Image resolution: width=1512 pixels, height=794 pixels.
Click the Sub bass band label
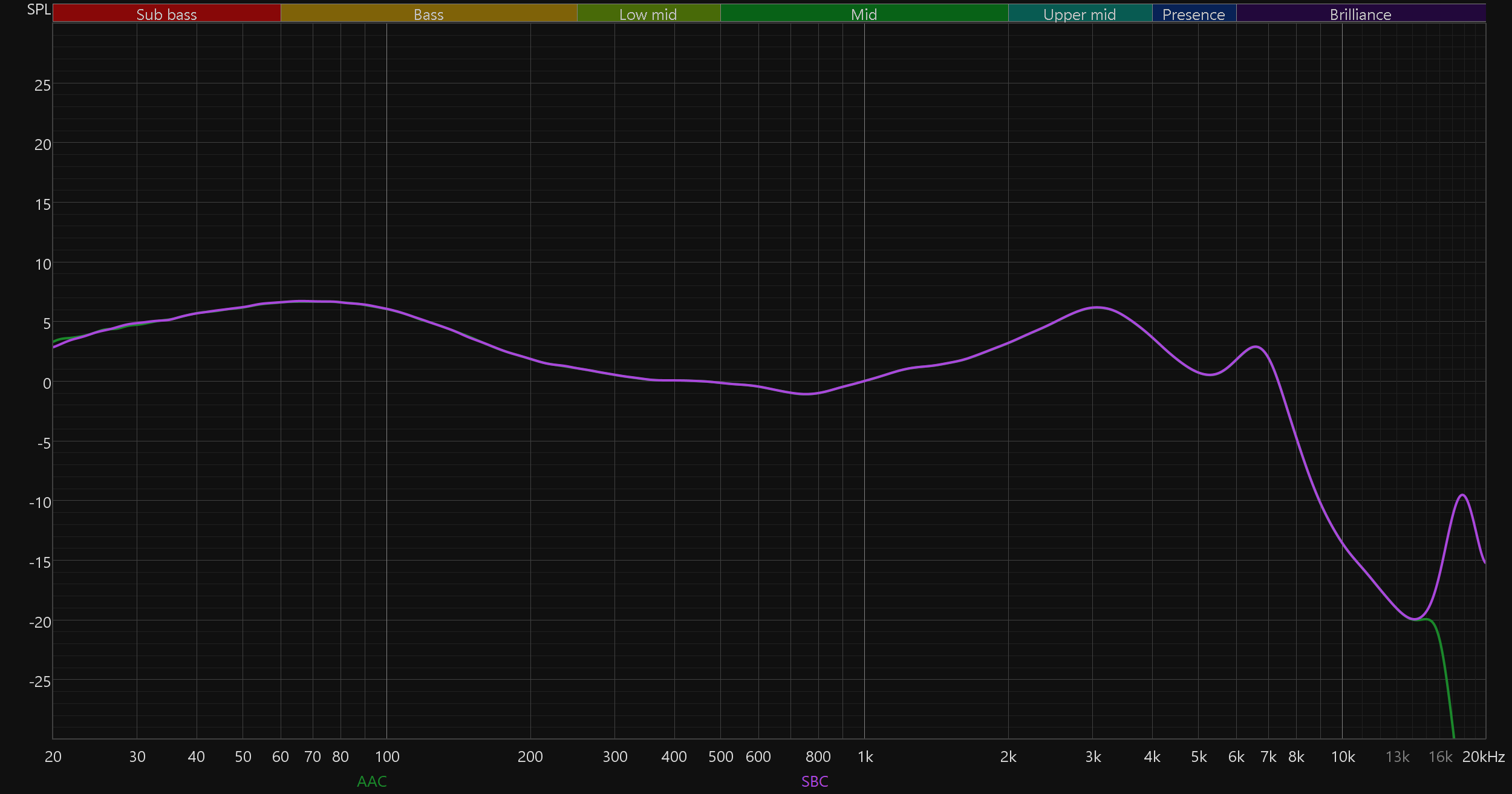(x=166, y=14)
